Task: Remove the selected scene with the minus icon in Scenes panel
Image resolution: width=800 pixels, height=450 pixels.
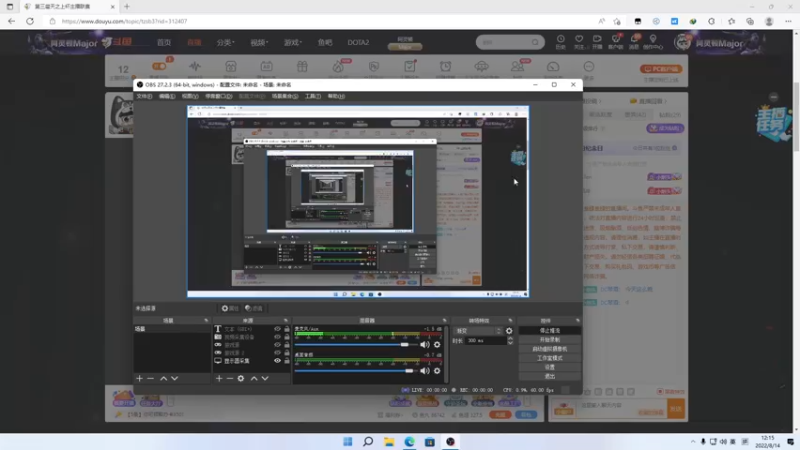Action: (x=151, y=379)
